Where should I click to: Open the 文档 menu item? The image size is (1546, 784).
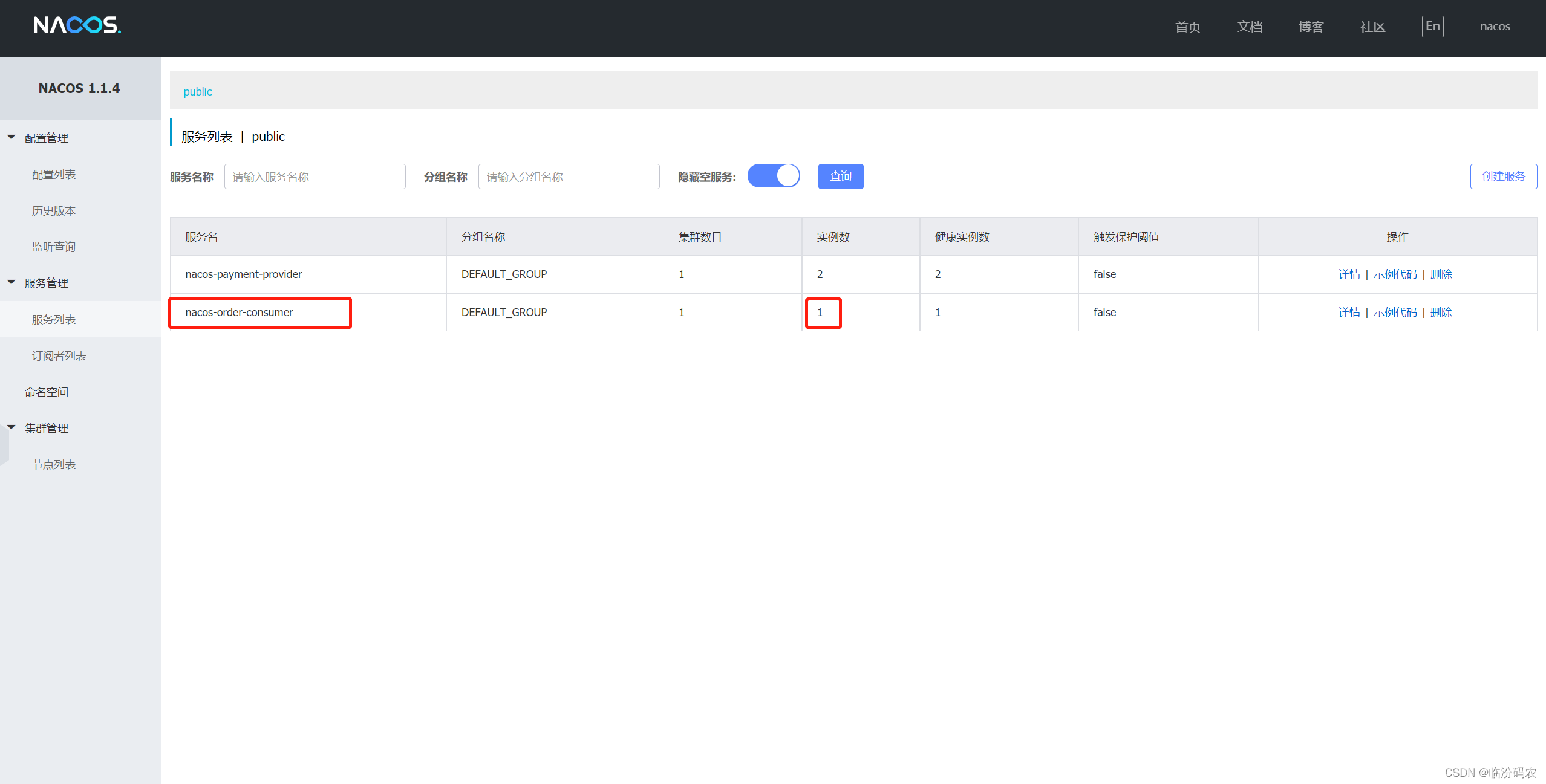tap(1250, 27)
